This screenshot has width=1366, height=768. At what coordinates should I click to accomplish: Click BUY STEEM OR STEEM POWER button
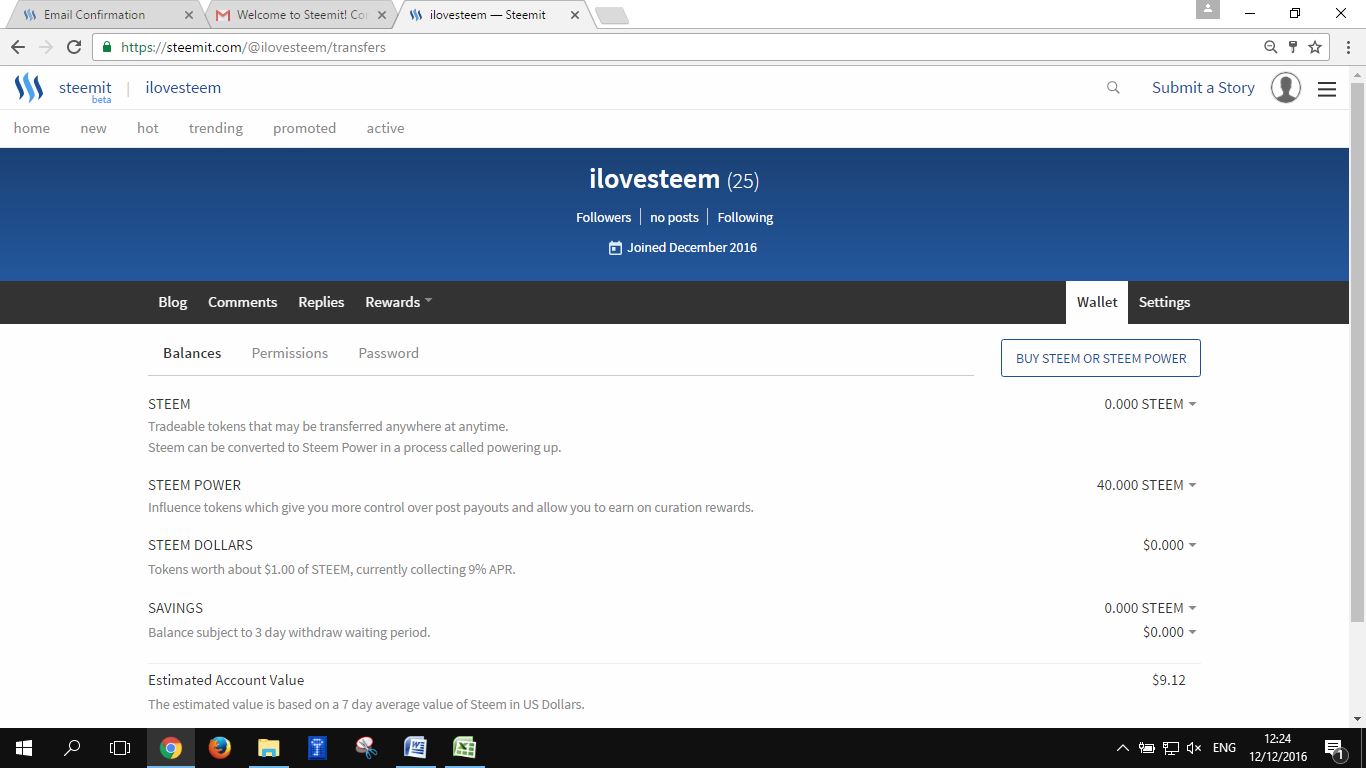pos(1101,358)
